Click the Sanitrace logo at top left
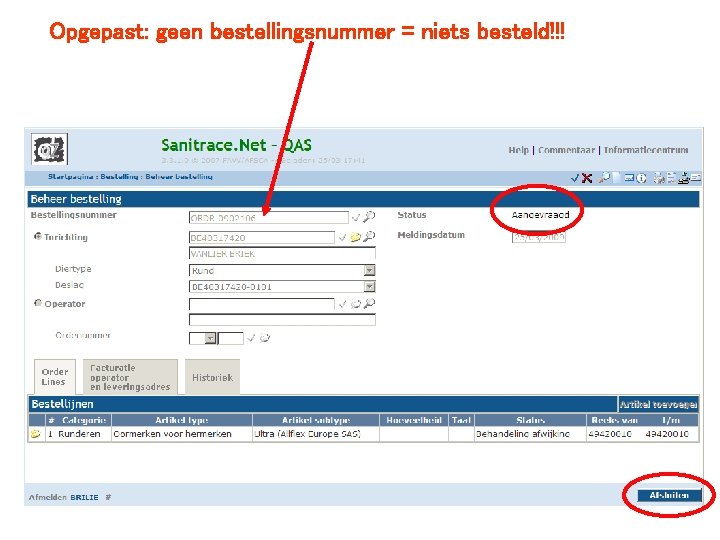The image size is (720, 540). click(x=50, y=149)
